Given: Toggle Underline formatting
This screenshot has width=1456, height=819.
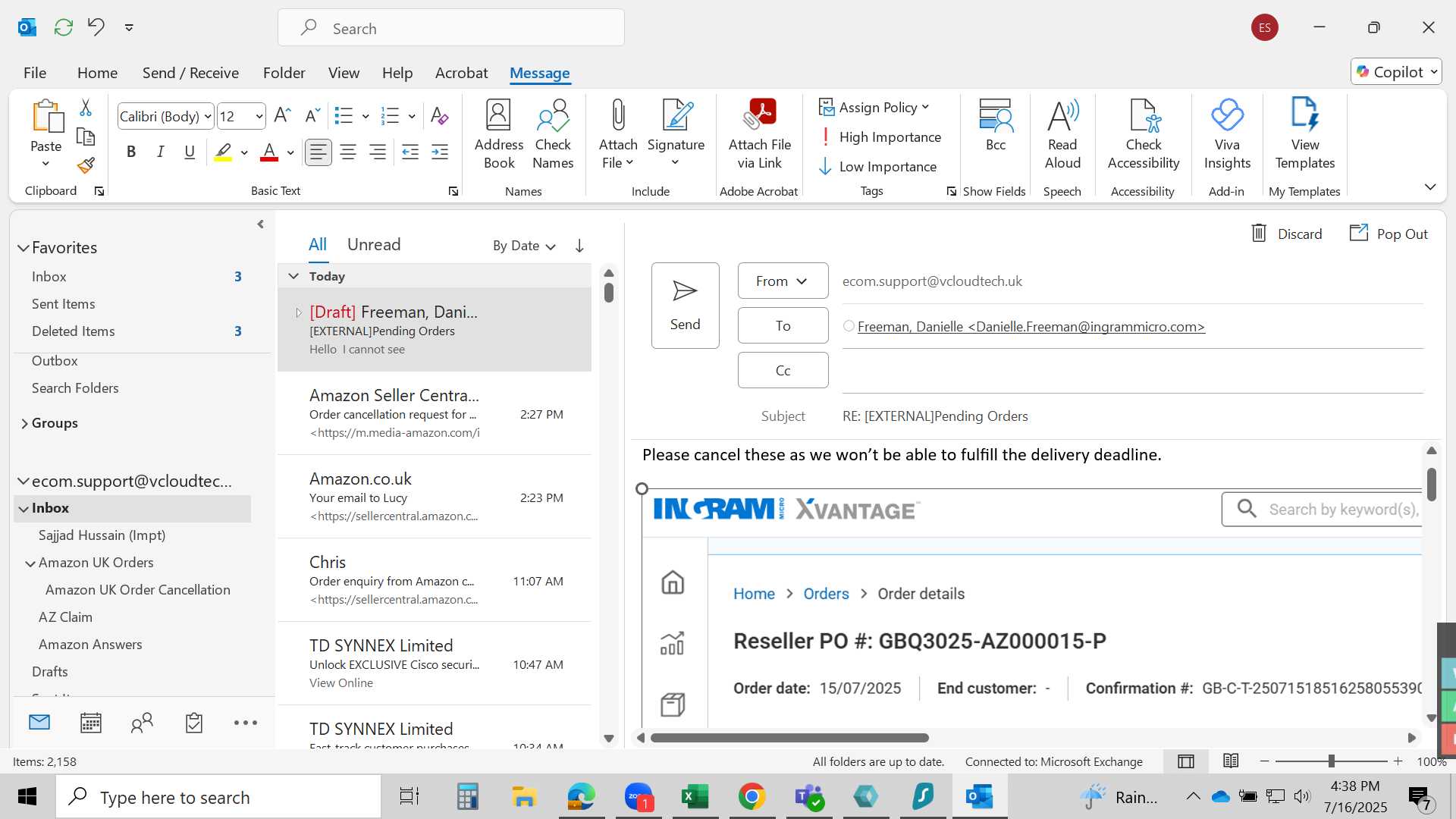Looking at the screenshot, I should click(x=190, y=152).
